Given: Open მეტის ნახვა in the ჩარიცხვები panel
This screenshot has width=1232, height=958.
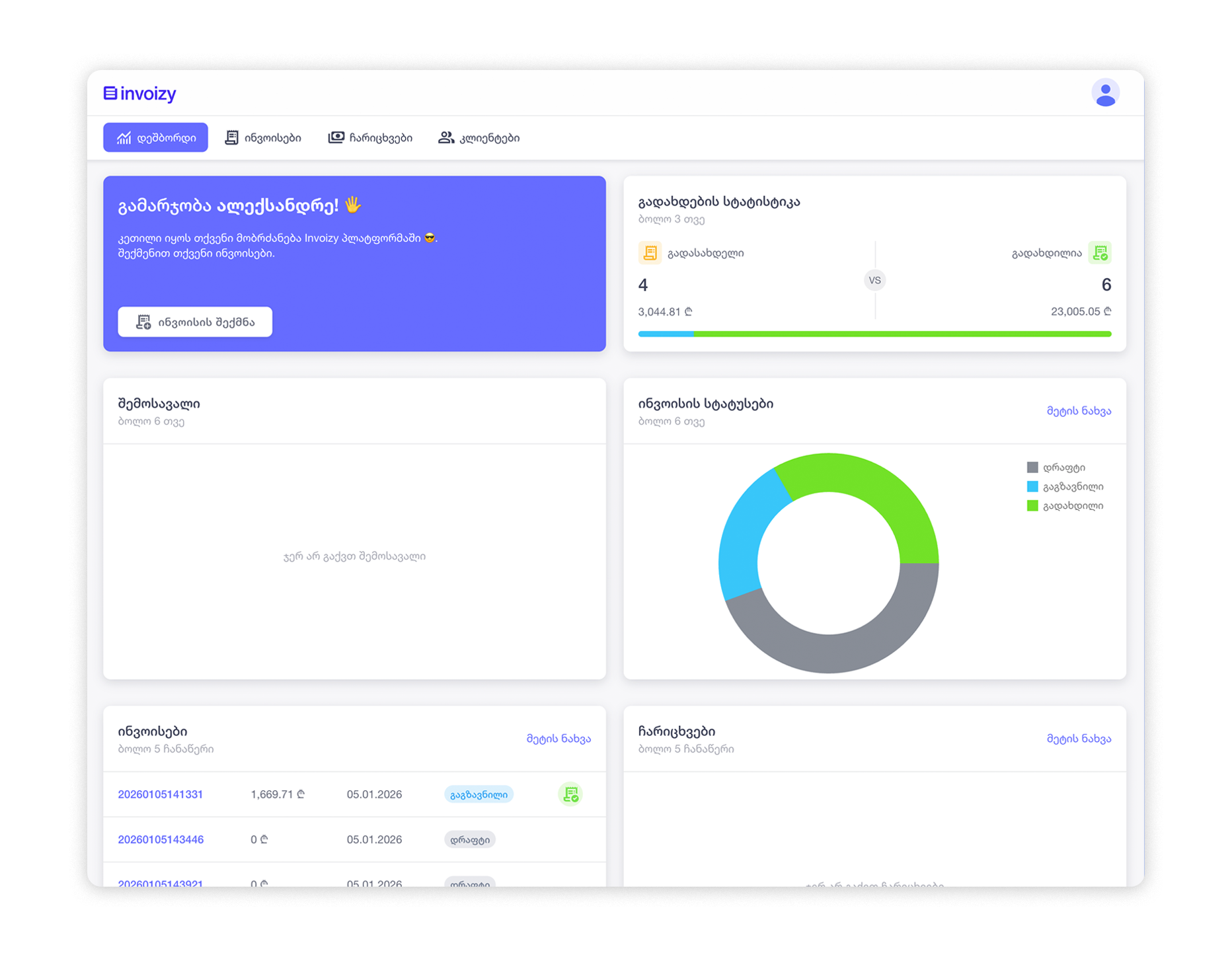Looking at the screenshot, I should (1079, 739).
